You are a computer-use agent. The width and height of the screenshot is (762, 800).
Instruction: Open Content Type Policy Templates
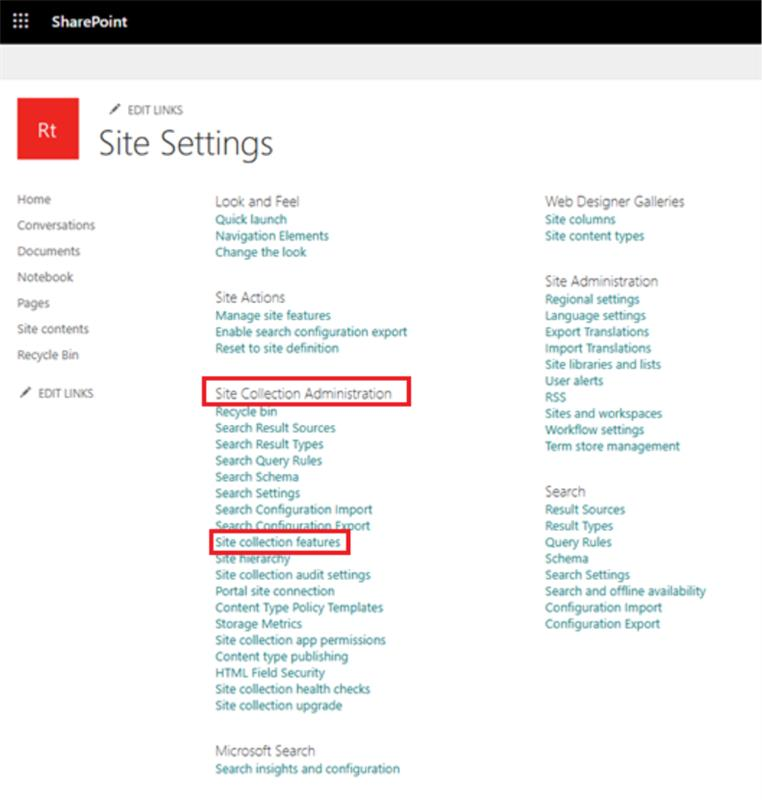(x=298, y=607)
